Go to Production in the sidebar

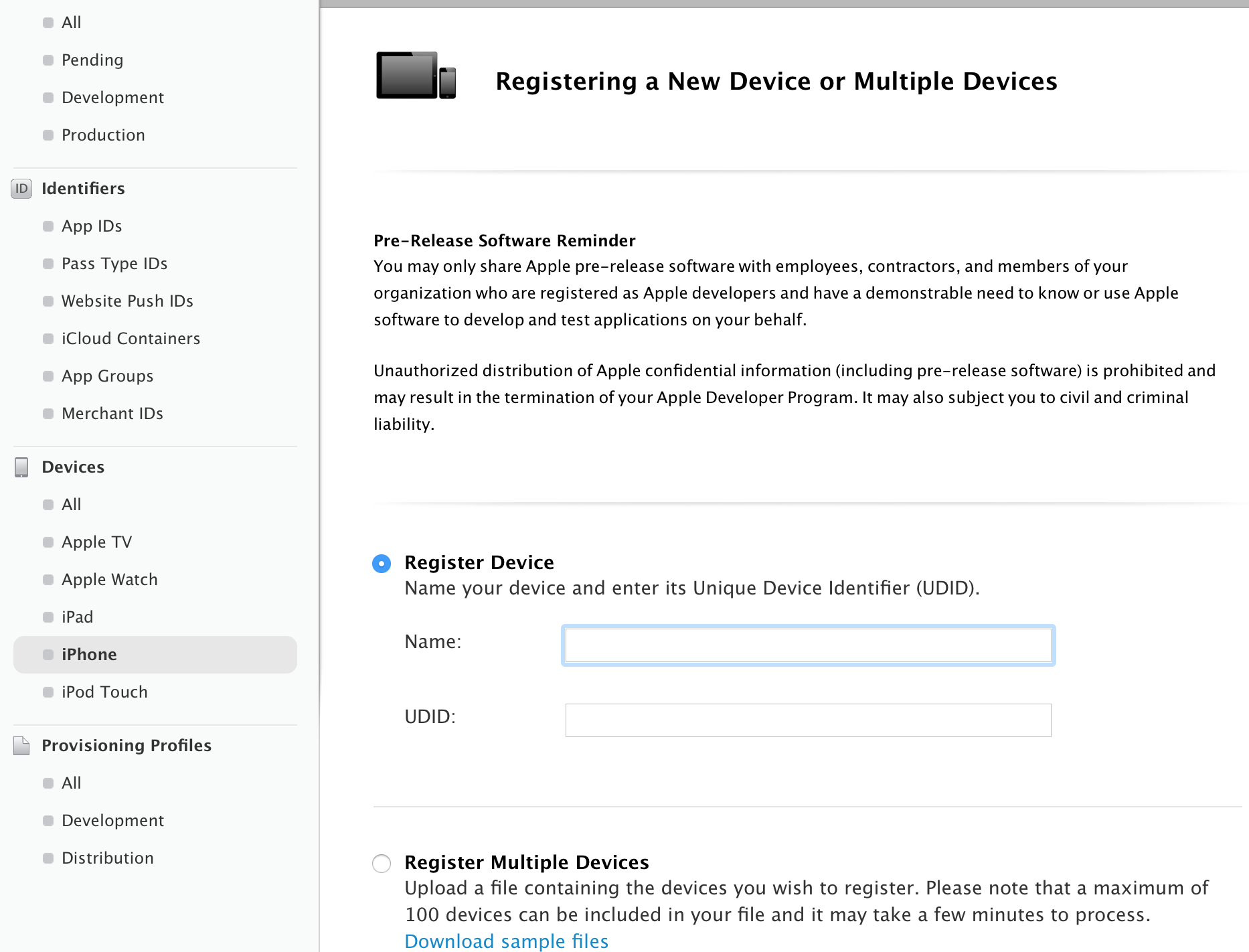pyautogui.click(x=103, y=135)
